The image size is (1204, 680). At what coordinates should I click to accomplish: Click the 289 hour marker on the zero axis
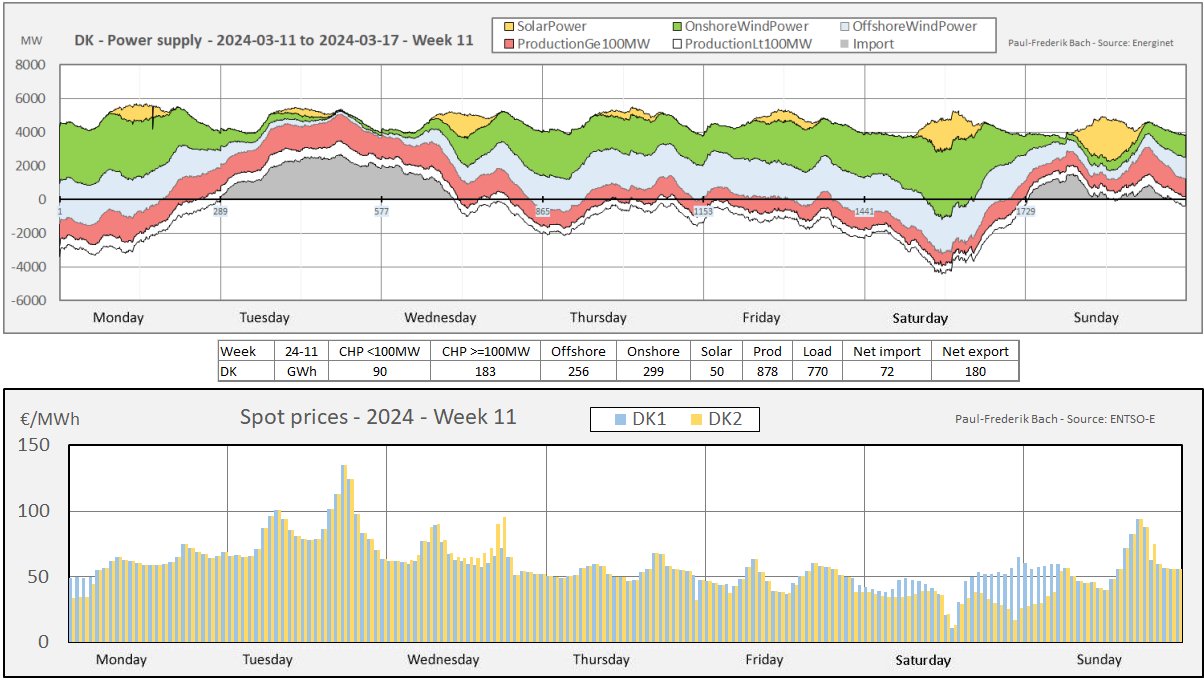pyautogui.click(x=220, y=212)
